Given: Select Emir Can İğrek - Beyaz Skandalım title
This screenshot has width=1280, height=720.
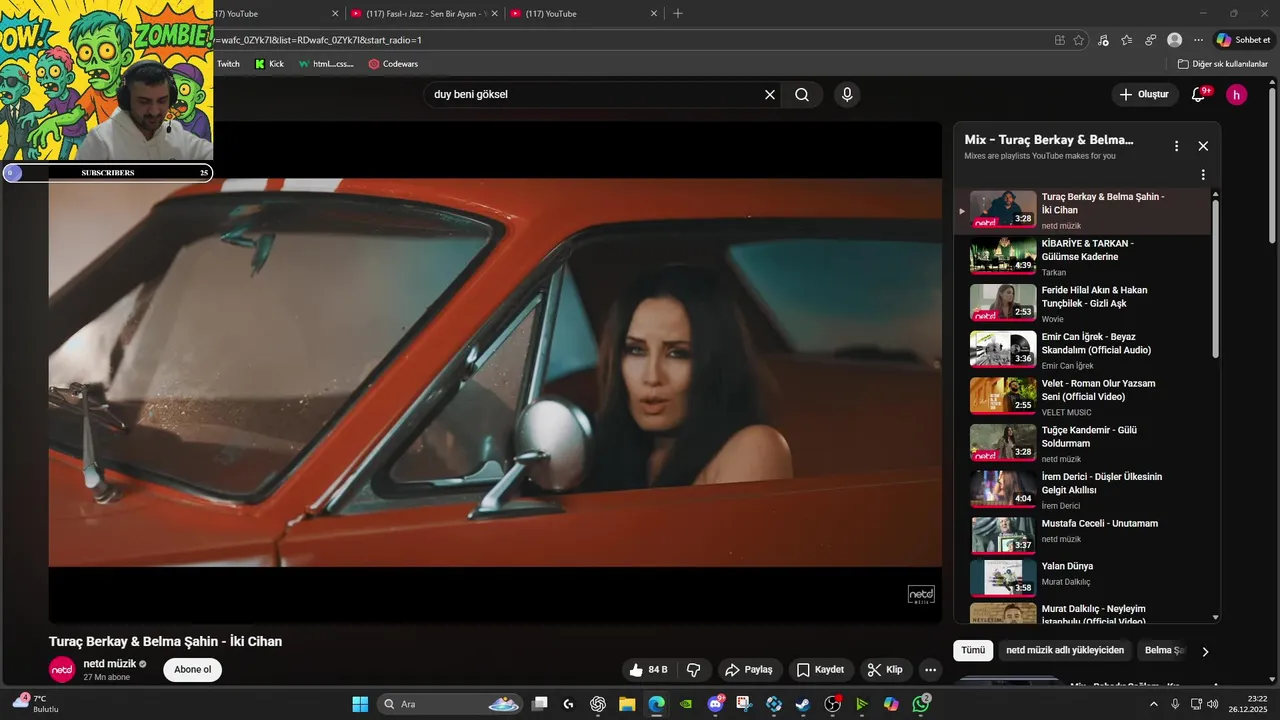Looking at the screenshot, I should click(1097, 344).
